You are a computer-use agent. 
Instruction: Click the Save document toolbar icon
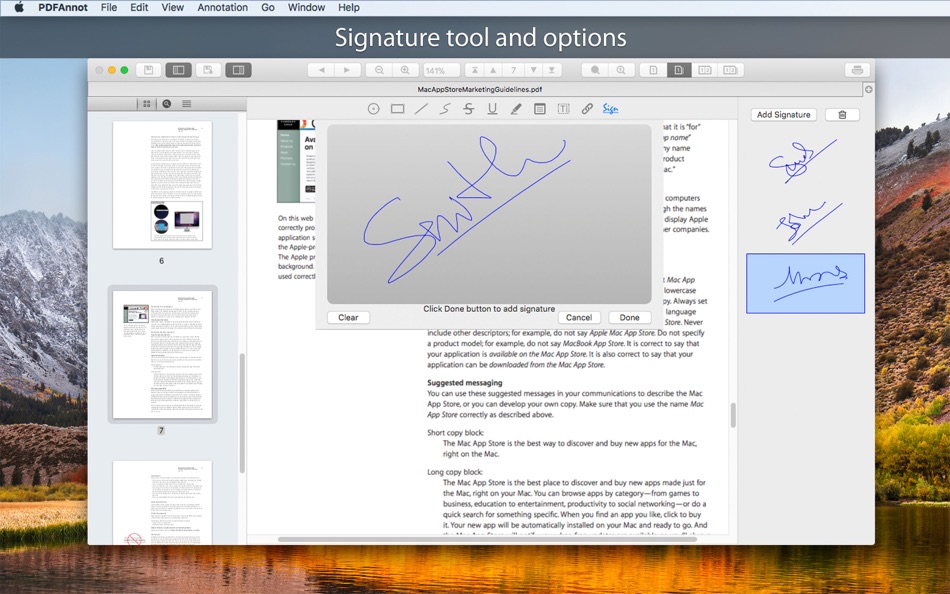point(148,70)
